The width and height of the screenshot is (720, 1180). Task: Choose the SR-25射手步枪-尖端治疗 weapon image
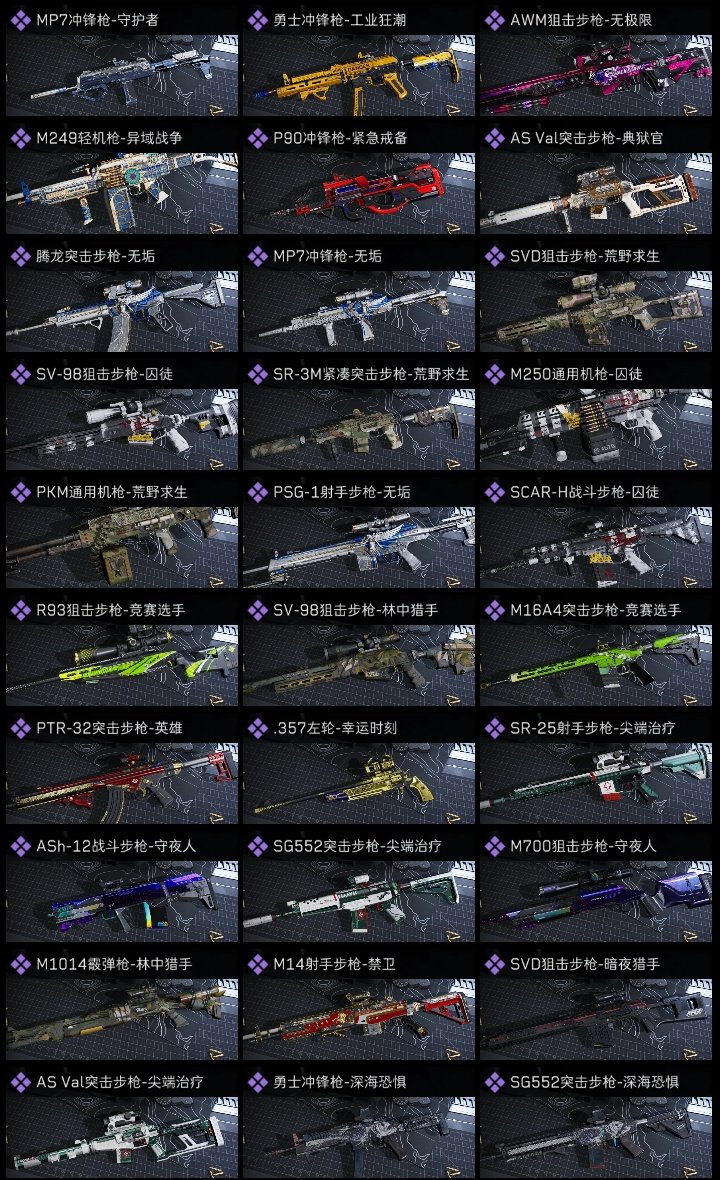tap(596, 783)
